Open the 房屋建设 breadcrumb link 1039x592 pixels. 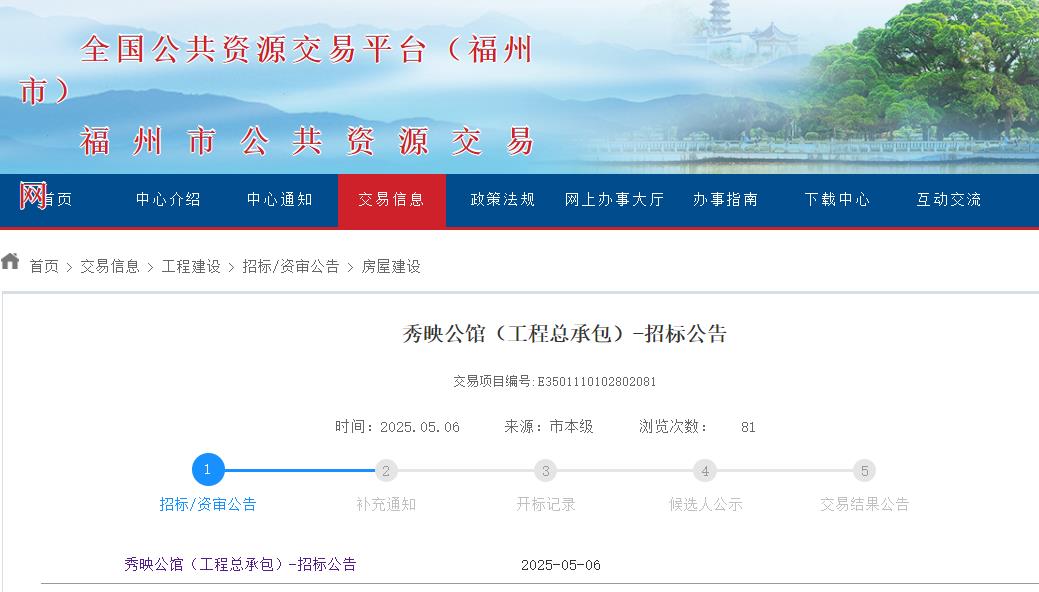(x=391, y=266)
